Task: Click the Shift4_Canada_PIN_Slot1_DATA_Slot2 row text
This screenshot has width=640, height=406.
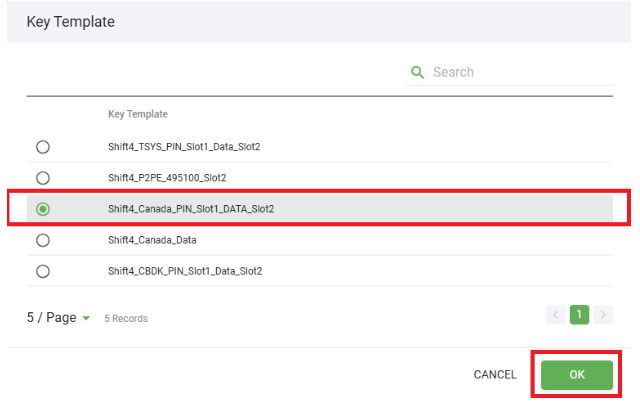Action: click(190, 209)
